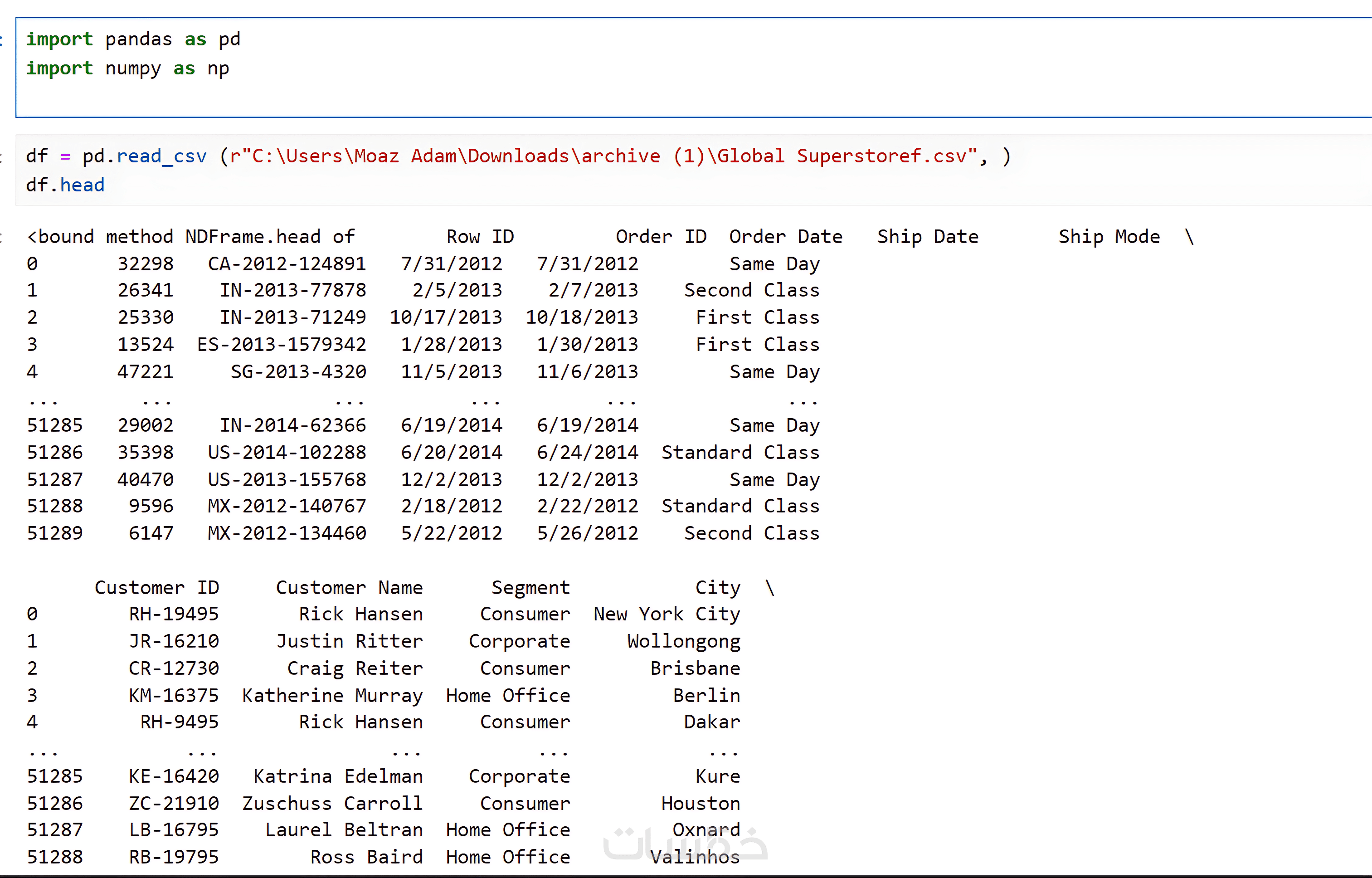Click 'New York City' in the City column
This screenshot has height=878, width=1372.
[667, 614]
